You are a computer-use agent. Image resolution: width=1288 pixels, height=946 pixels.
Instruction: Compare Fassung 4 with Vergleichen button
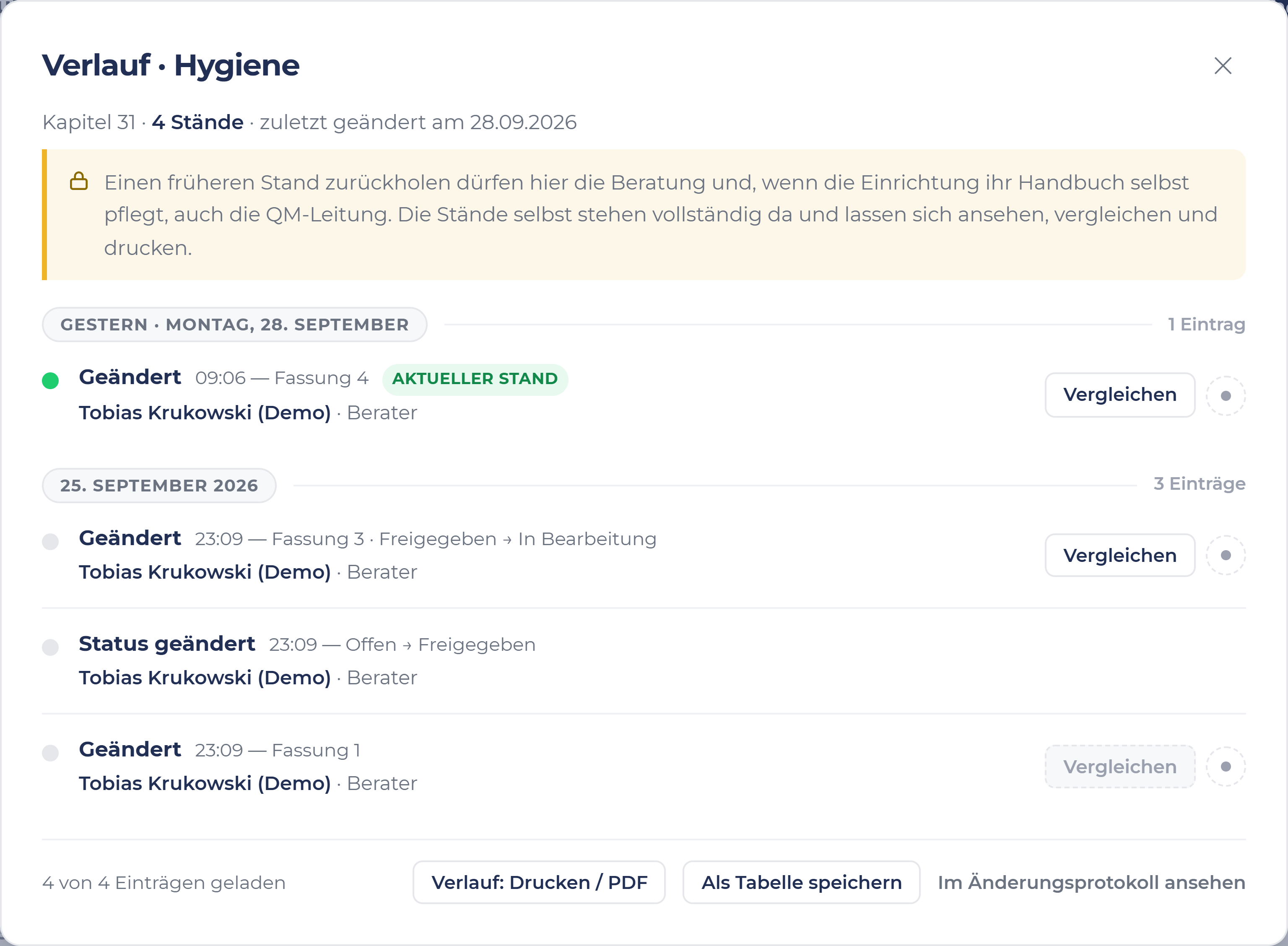point(1120,395)
